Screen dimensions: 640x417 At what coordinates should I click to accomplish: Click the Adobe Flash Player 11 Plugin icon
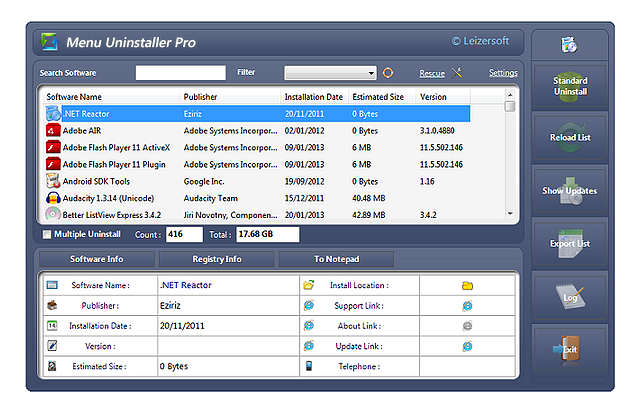tap(53, 164)
